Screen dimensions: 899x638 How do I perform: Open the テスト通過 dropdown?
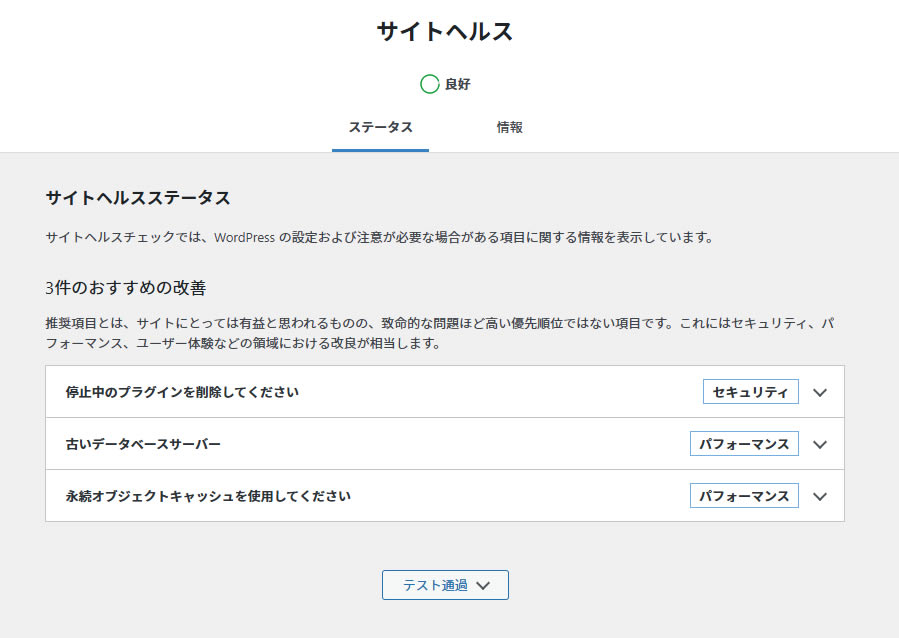[x=444, y=585]
